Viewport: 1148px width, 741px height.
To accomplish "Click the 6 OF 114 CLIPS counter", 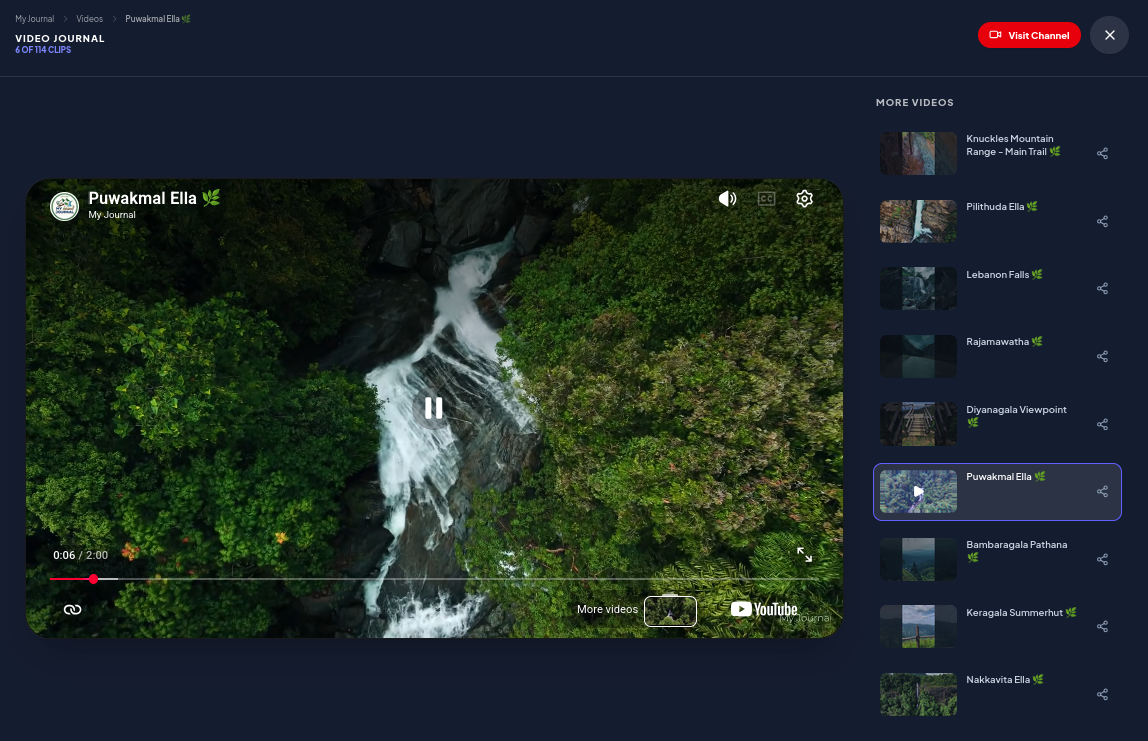I will pyautogui.click(x=43, y=50).
